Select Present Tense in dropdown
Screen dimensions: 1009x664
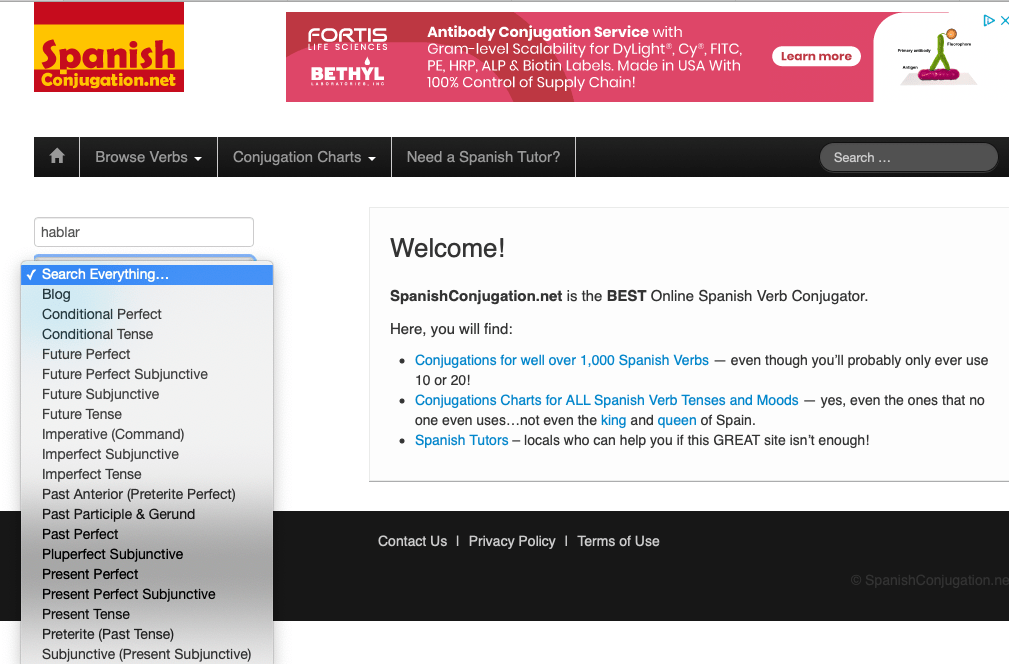click(86, 614)
